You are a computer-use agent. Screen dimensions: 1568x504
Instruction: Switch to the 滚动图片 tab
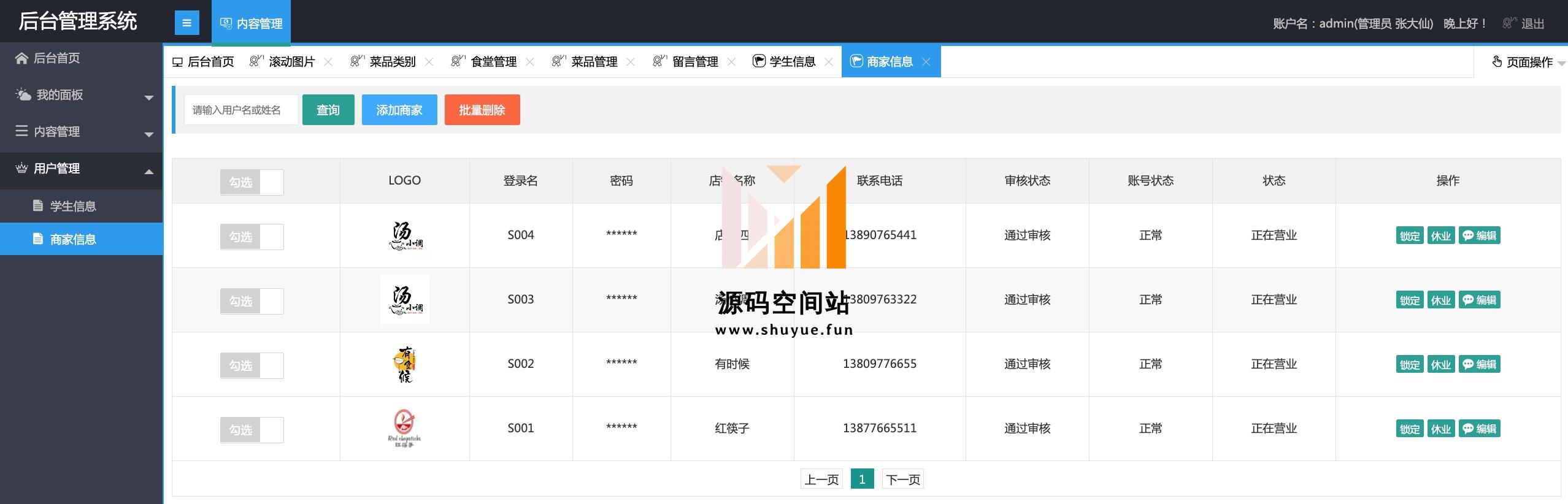point(291,62)
